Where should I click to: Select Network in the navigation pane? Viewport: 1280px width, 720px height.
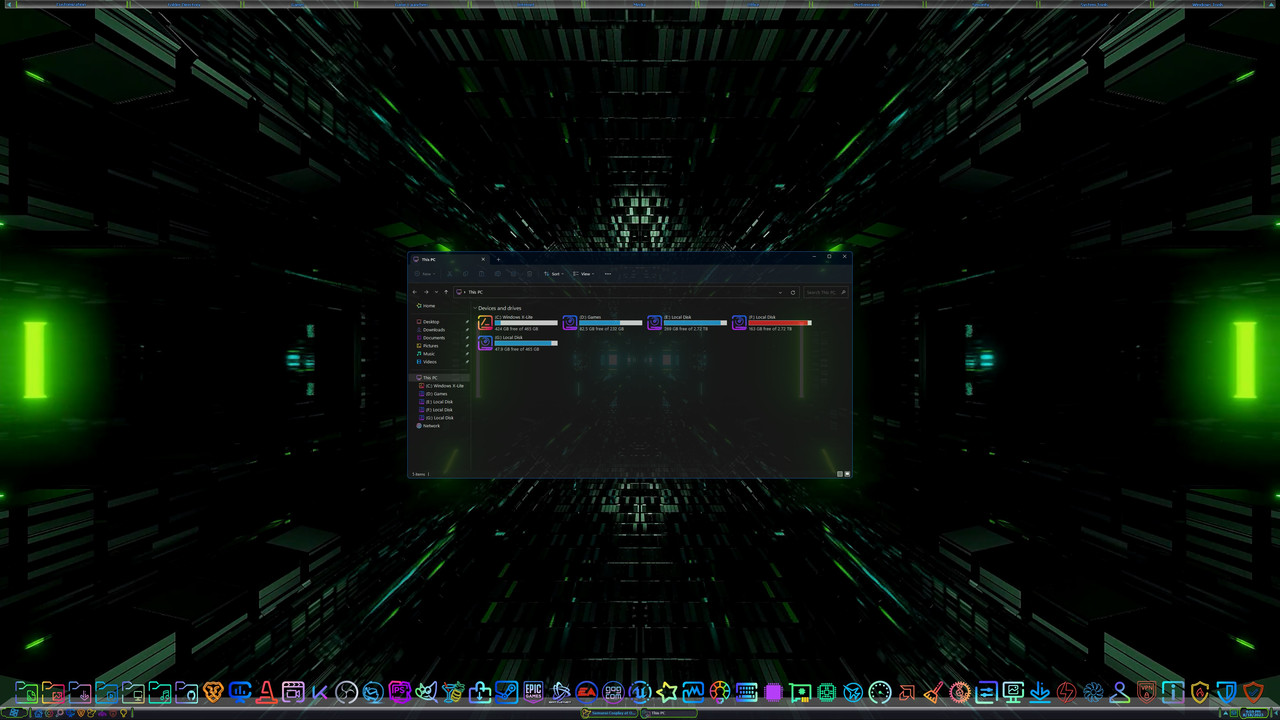[430, 426]
